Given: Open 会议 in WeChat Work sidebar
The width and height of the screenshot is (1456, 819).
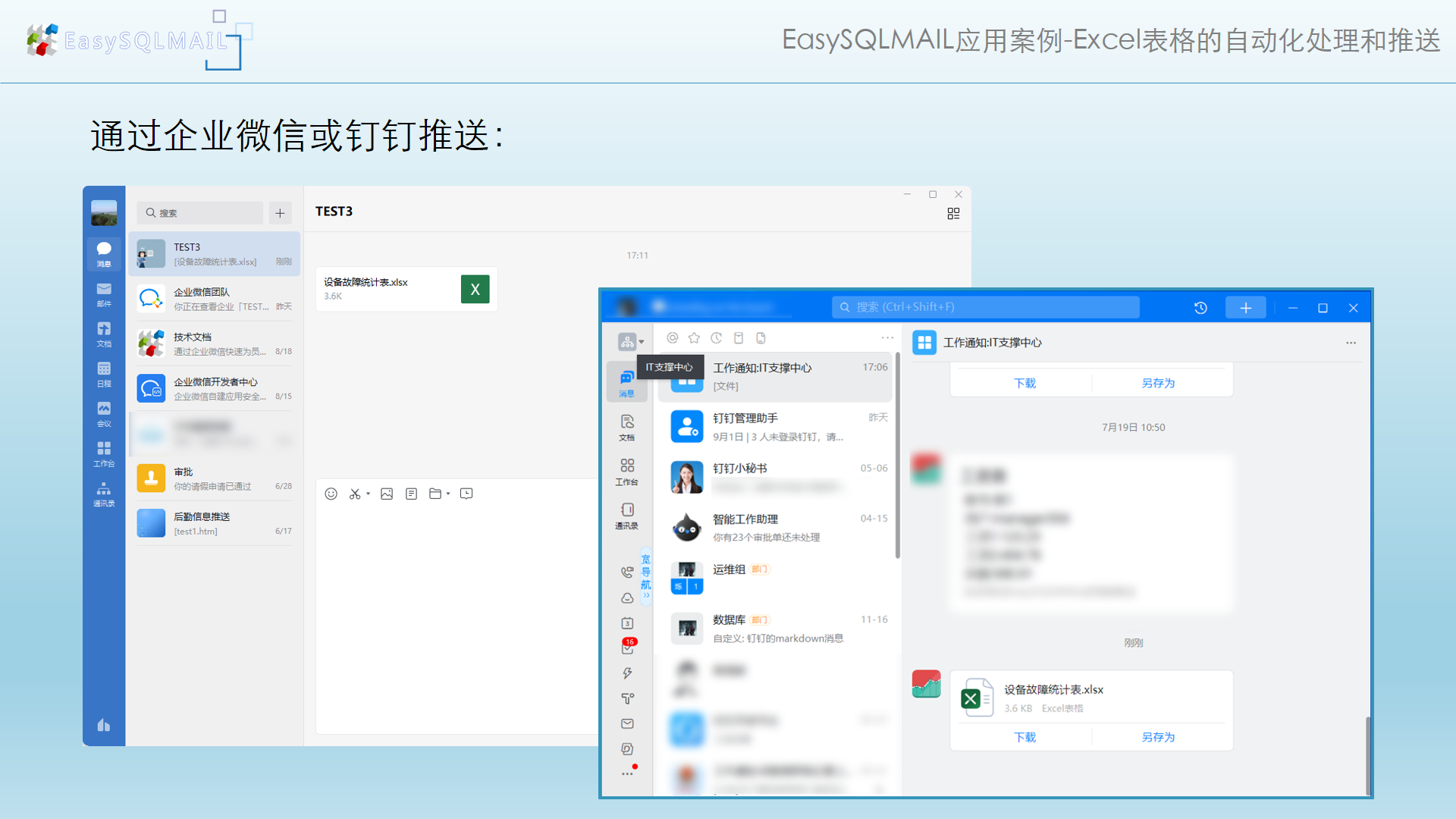Looking at the screenshot, I should point(104,414).
